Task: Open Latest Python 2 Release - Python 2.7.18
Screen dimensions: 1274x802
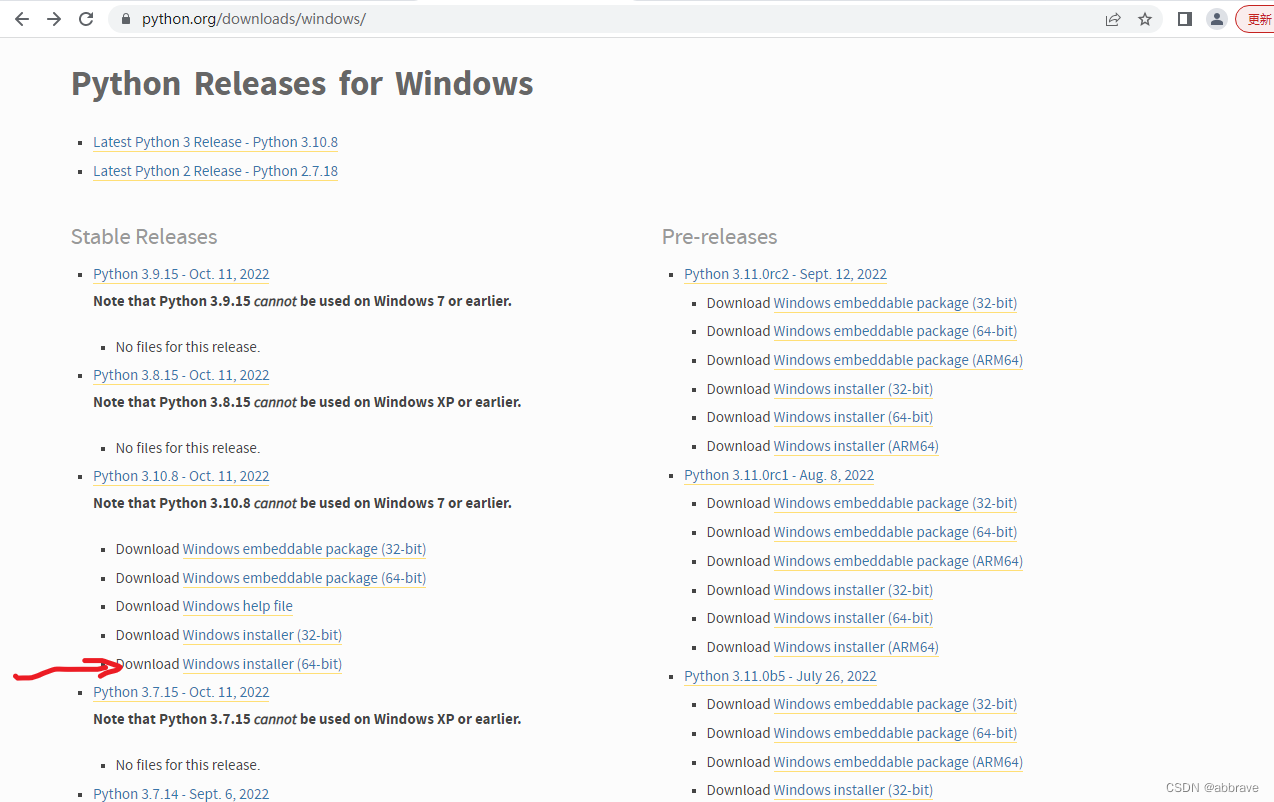Action: (x=215, y=171)
